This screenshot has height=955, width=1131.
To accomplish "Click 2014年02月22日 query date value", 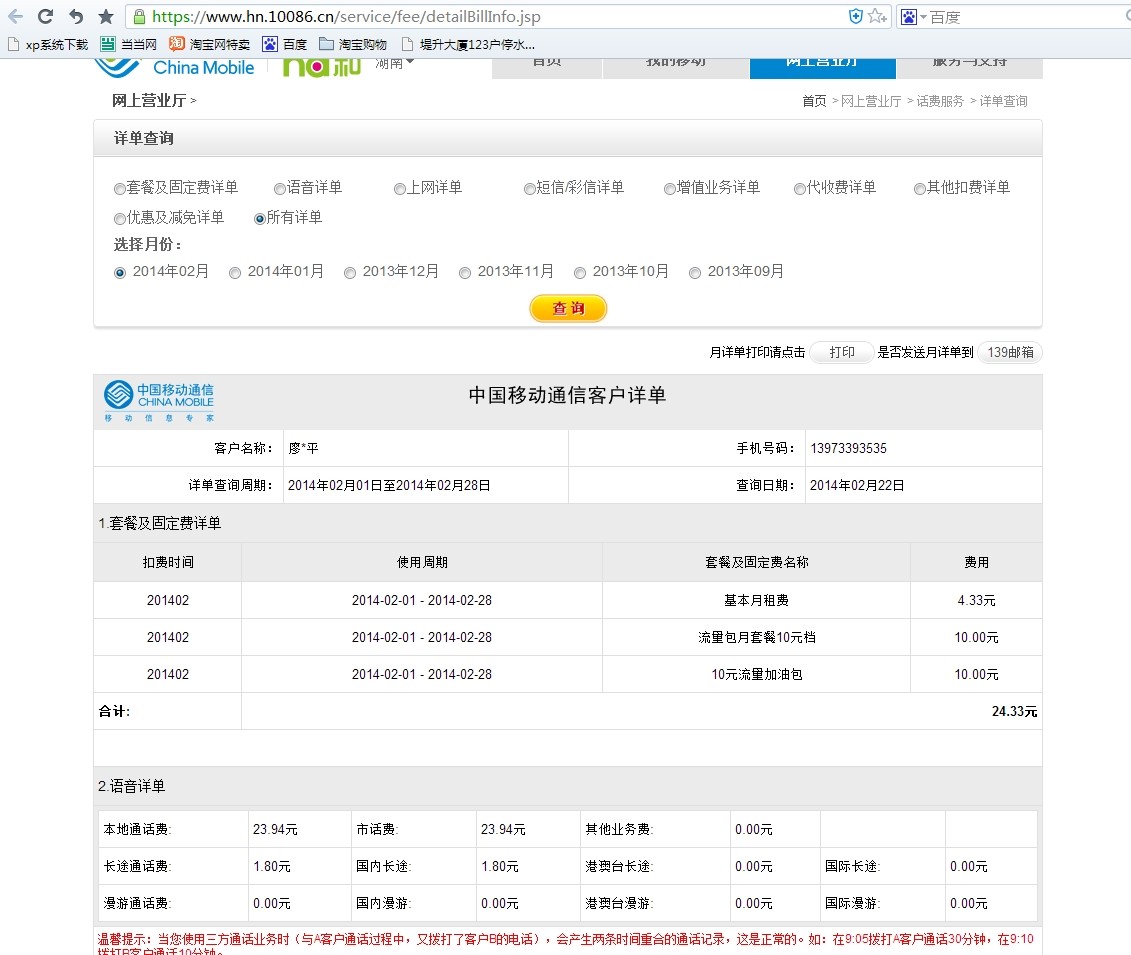I will [x=857, y=485].
